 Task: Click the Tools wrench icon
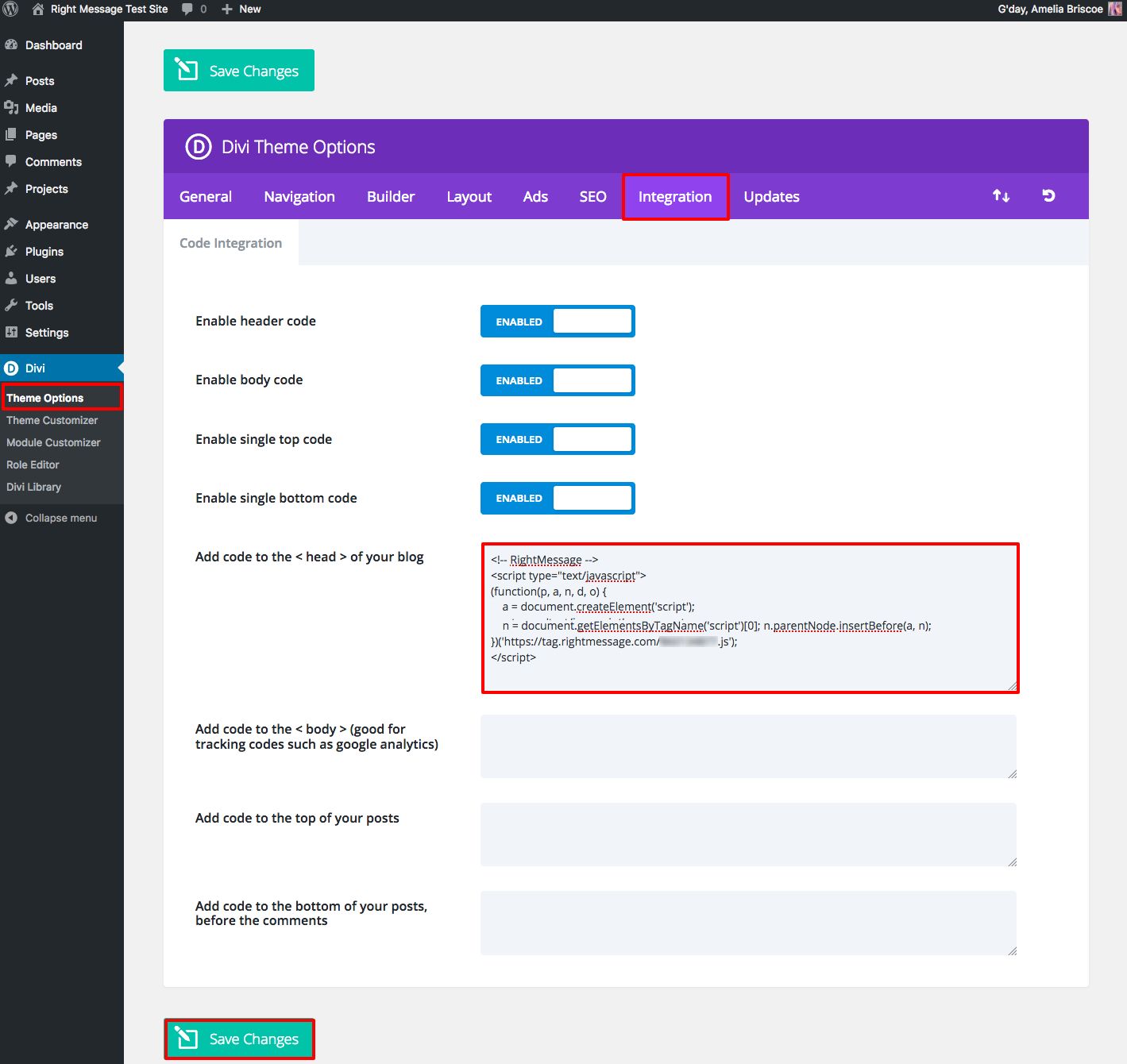pos(11,306)
